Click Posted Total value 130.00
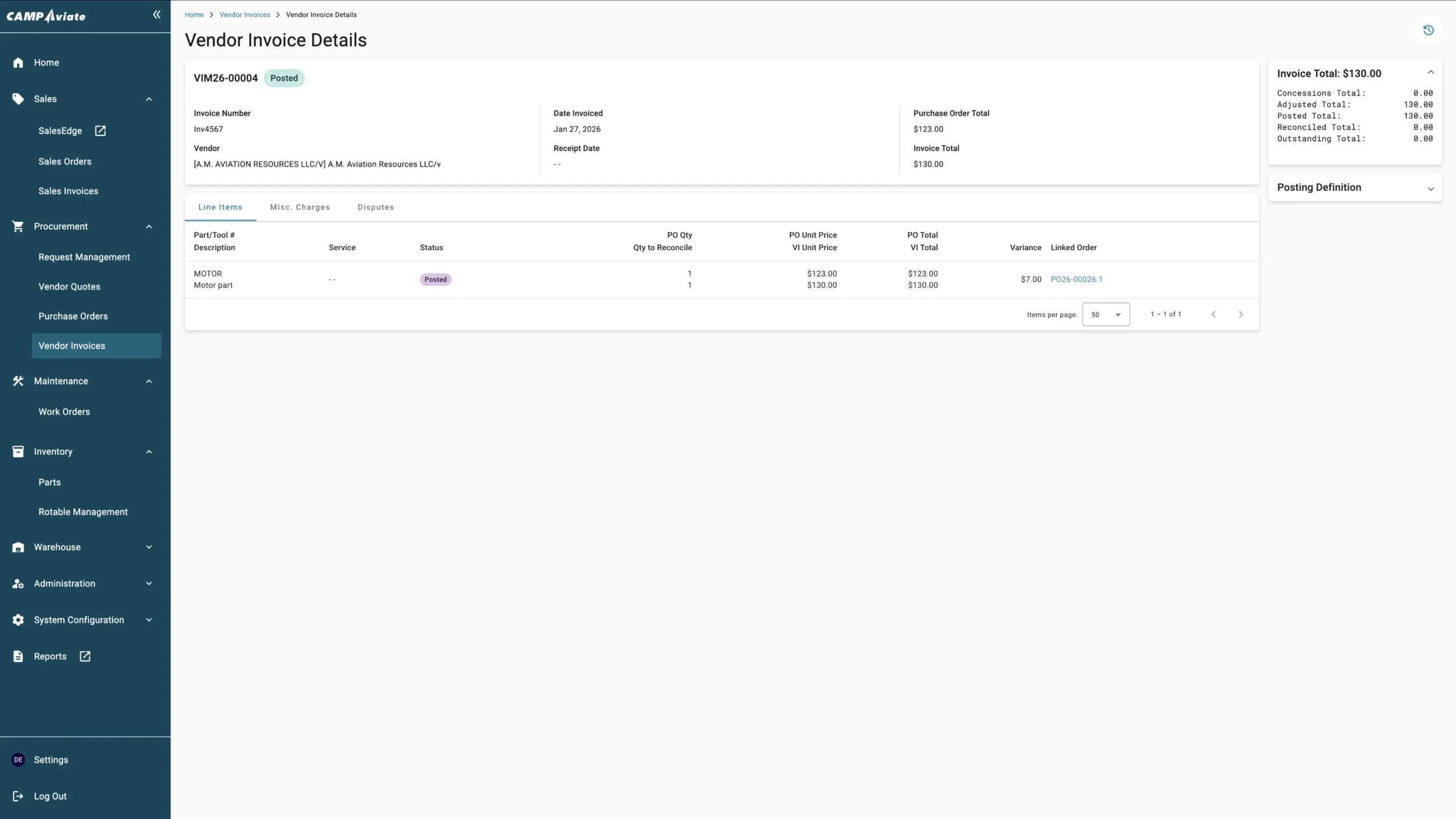This screenshot has width=1456, height=819. (x=1418, y=116)
